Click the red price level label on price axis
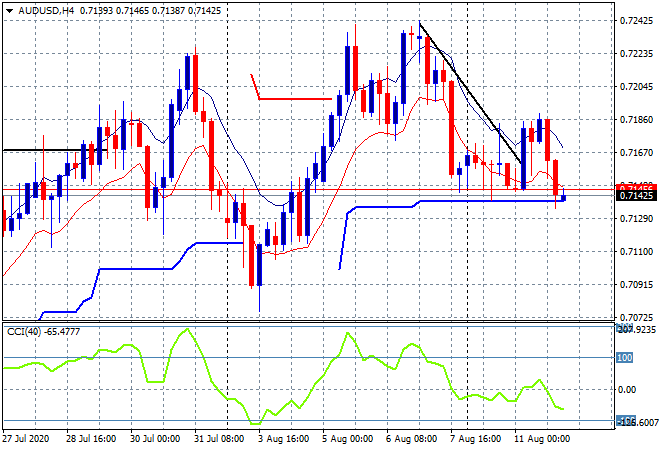The width and height of the screenshot is (660, 450). tap(636, 187)
